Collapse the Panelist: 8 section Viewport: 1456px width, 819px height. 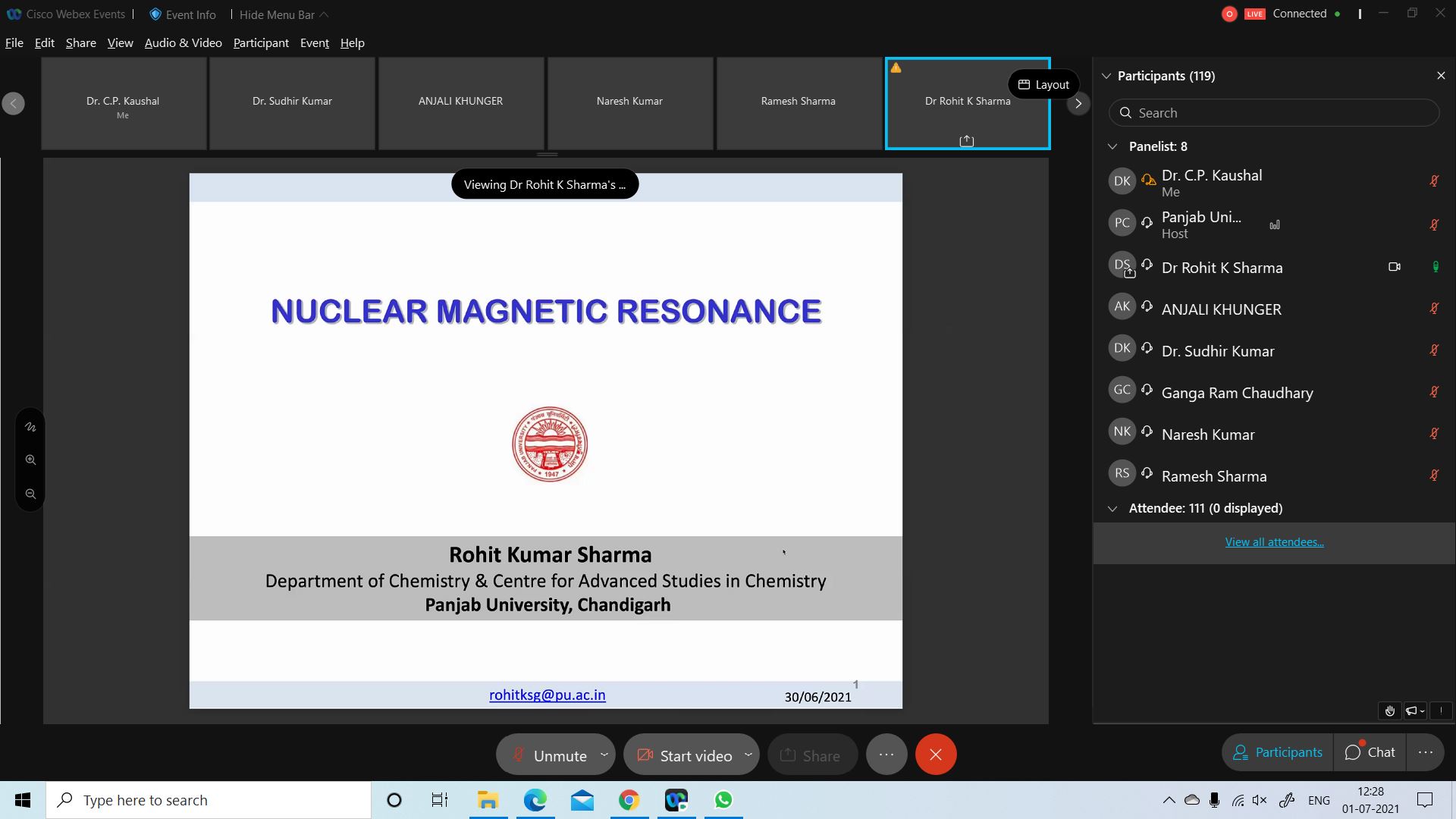coord(1112,146)
